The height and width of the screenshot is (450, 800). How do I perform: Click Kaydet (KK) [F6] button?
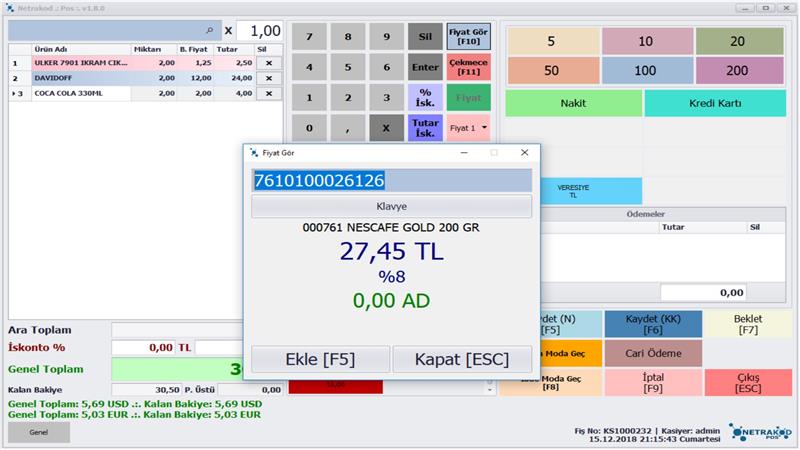[x=653, y=324]
